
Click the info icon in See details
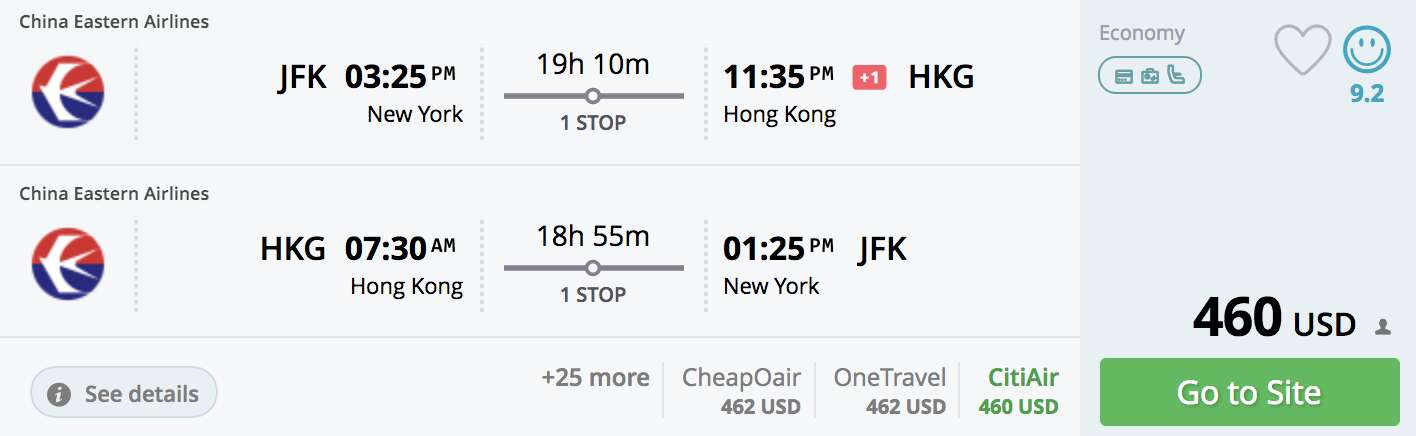click(x=59, y=394)
